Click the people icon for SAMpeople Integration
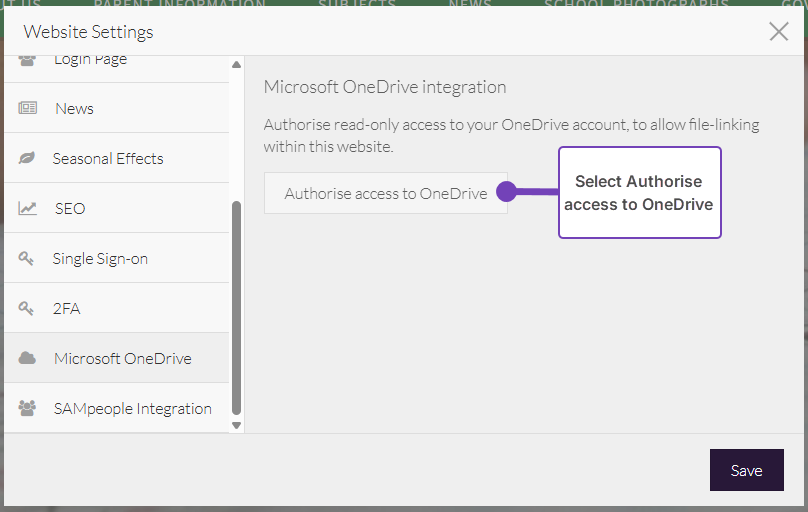This screenshot has height=512, width=808. (x=27, y=408)
